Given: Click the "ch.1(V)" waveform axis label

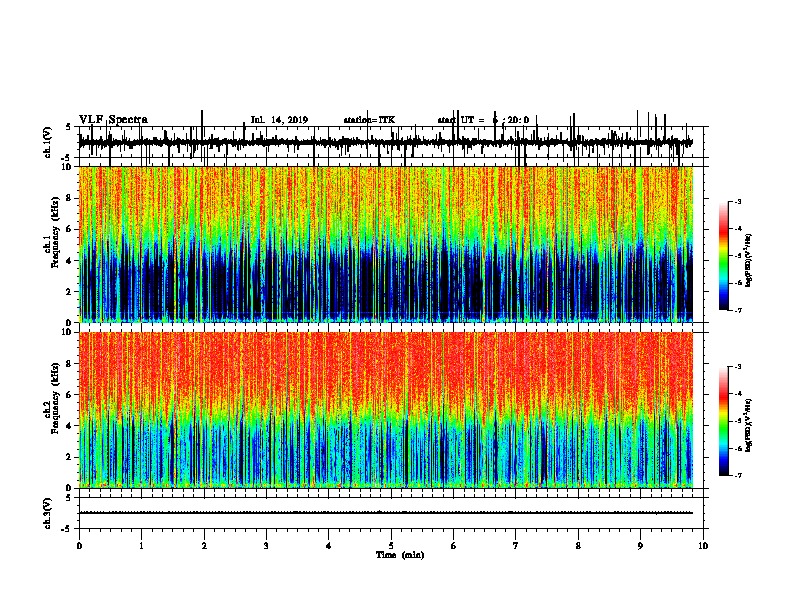Looking at the screenshot, I should click(47, 142).
